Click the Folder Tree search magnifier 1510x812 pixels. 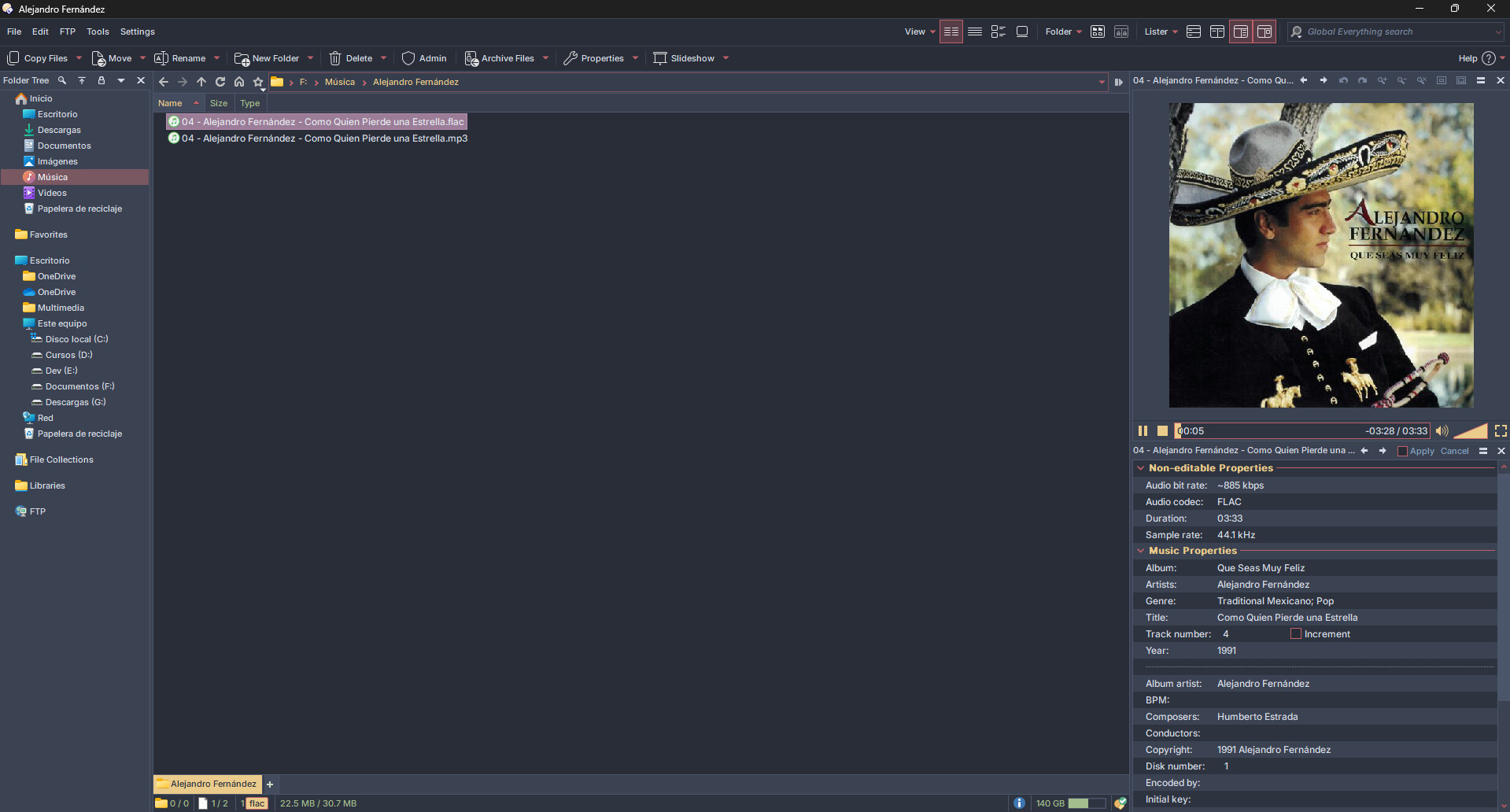coord(62,80)
